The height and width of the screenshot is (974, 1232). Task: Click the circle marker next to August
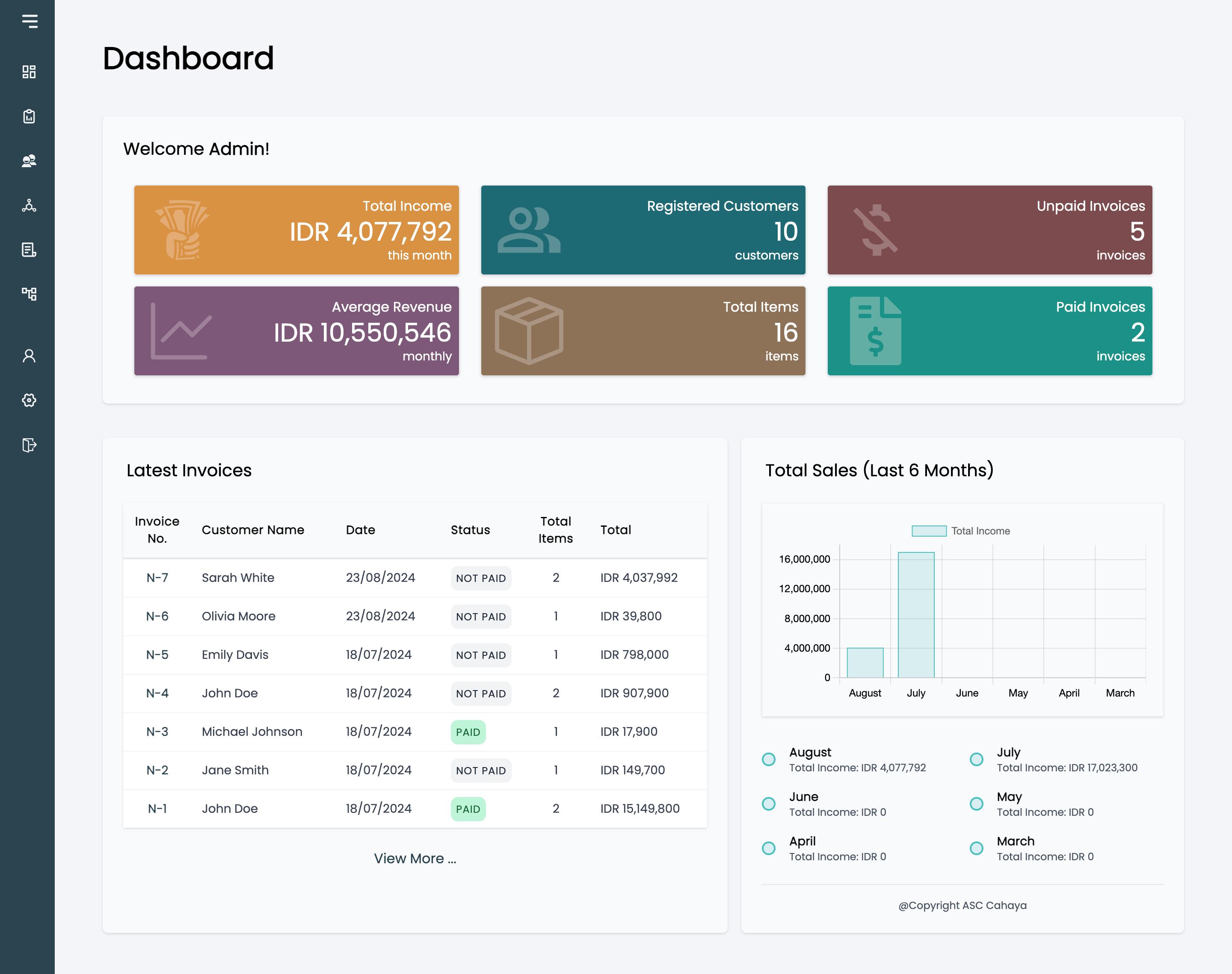tap(769, 759)
